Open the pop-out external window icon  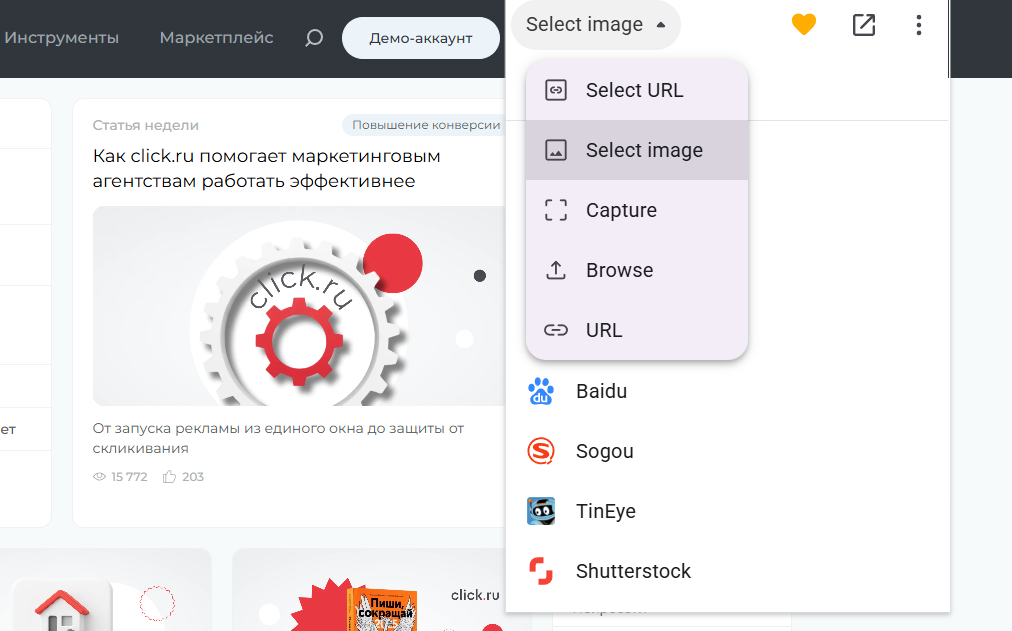coord(863,25)
